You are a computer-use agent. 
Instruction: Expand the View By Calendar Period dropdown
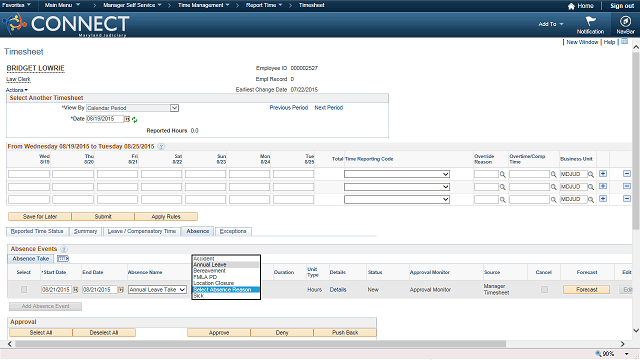pyautogui.click(x=174, y=108)
